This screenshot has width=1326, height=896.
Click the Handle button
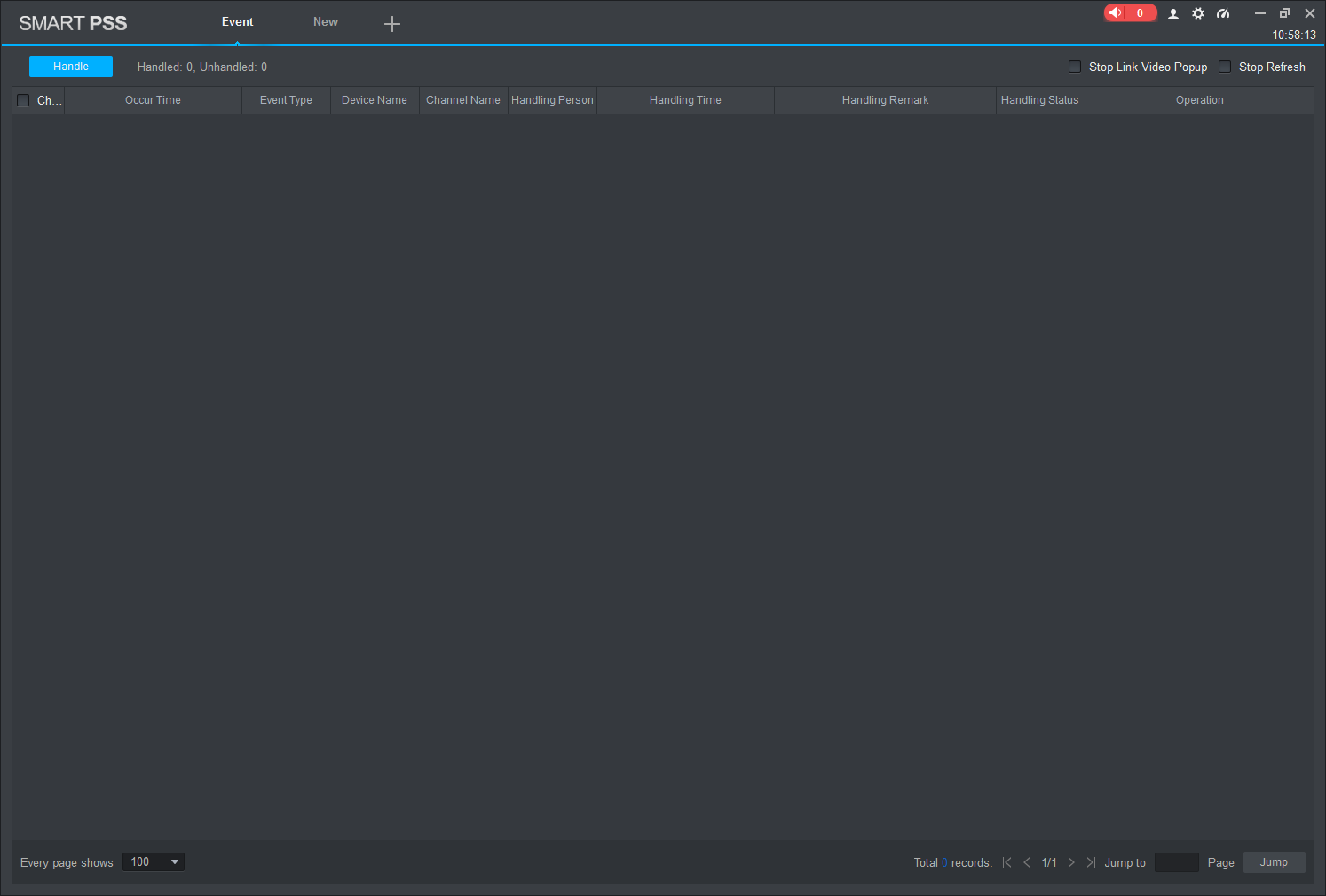pyautogui.click(x=71, y=67)
